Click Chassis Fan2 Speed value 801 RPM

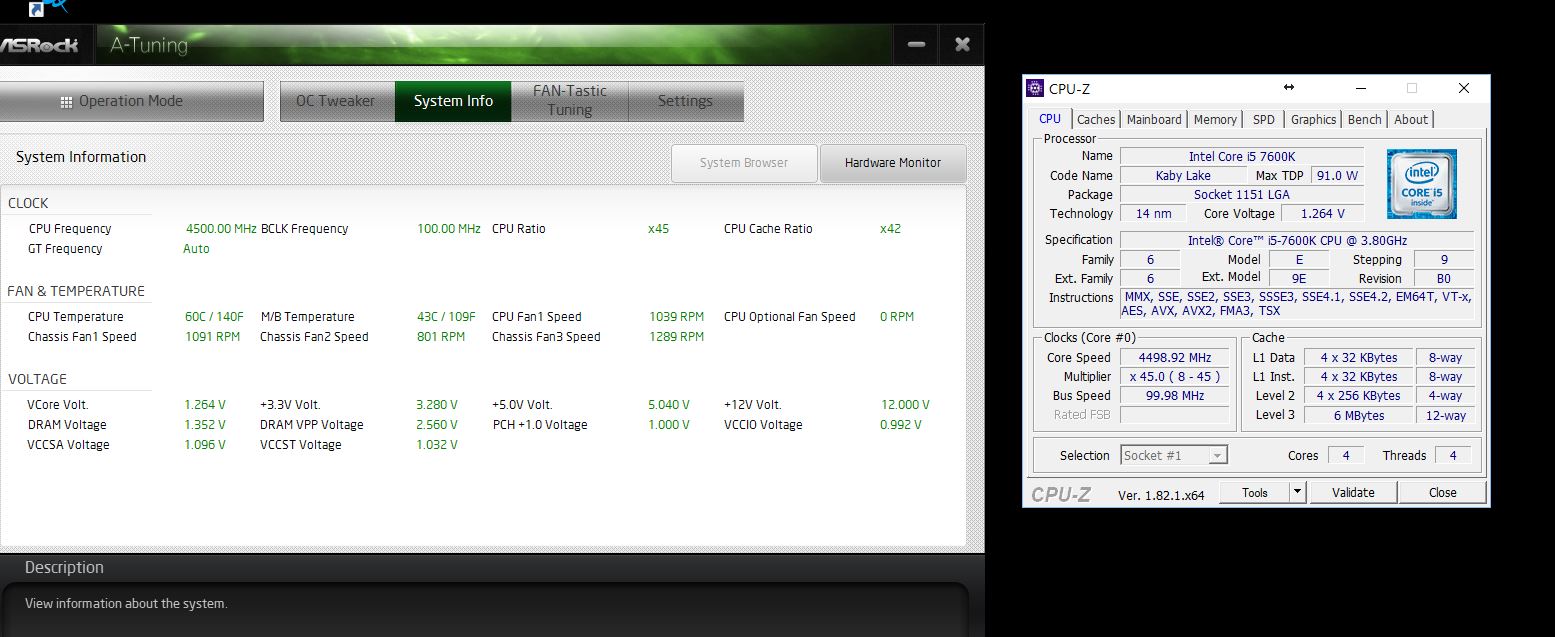pyautogui.click(x=441, y=336)
